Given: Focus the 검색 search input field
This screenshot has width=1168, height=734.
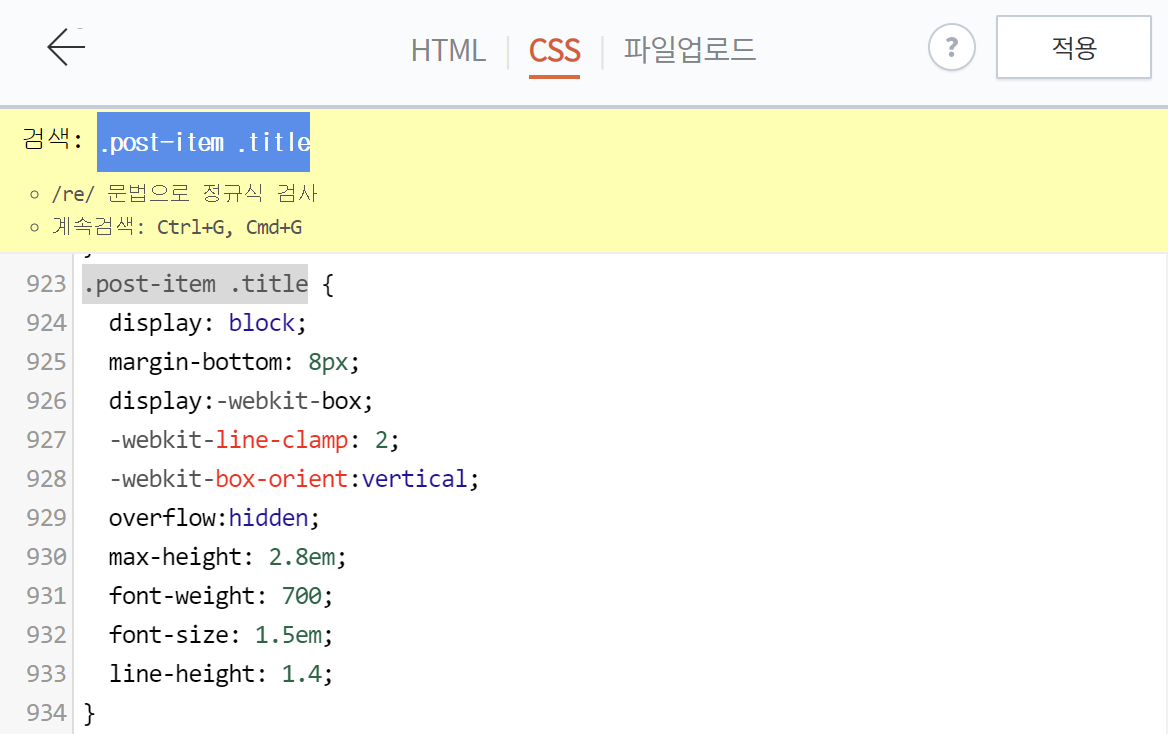Looking at the screenshot, I should pos(203,142).
